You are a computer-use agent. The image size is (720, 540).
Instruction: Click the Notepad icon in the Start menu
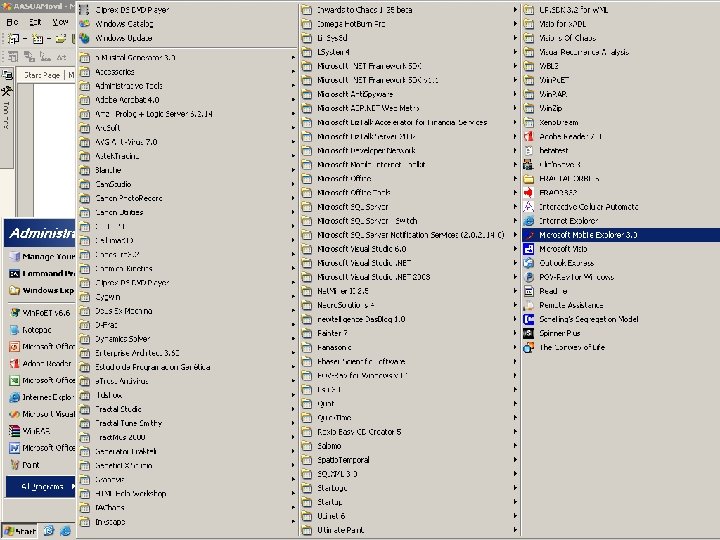(15, 330)
